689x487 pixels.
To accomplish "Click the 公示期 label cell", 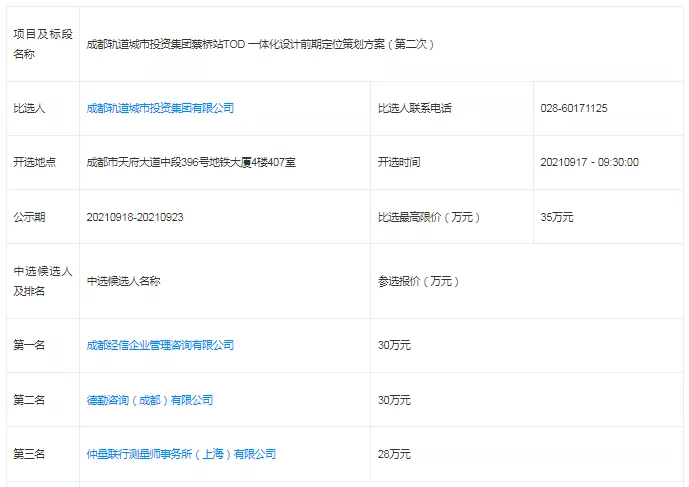I will 43,217.
